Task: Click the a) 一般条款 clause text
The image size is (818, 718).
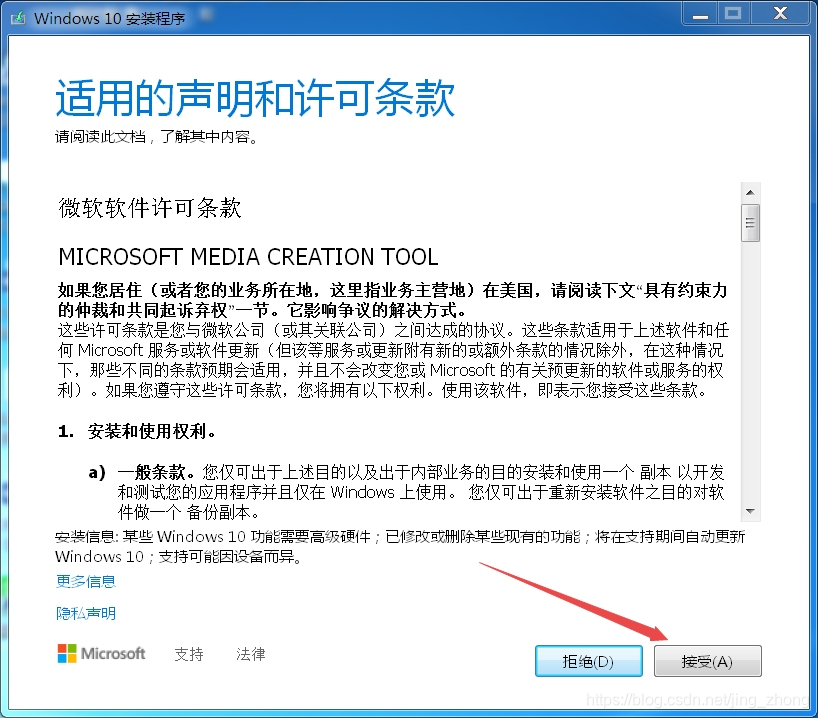Action: (x=406, y=492)
